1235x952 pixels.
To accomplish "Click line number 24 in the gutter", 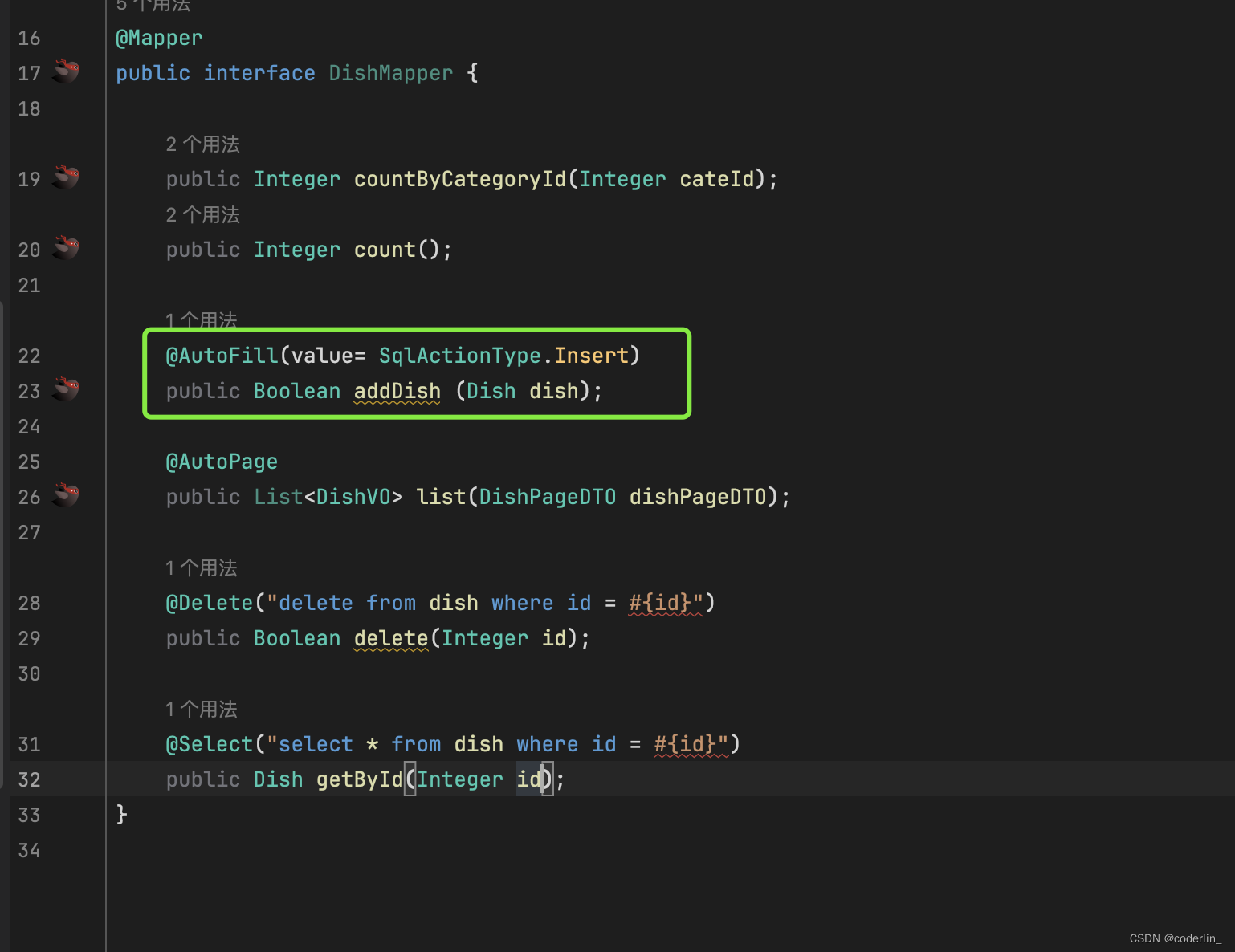I will pyautogui.click(x=29, y=426).
